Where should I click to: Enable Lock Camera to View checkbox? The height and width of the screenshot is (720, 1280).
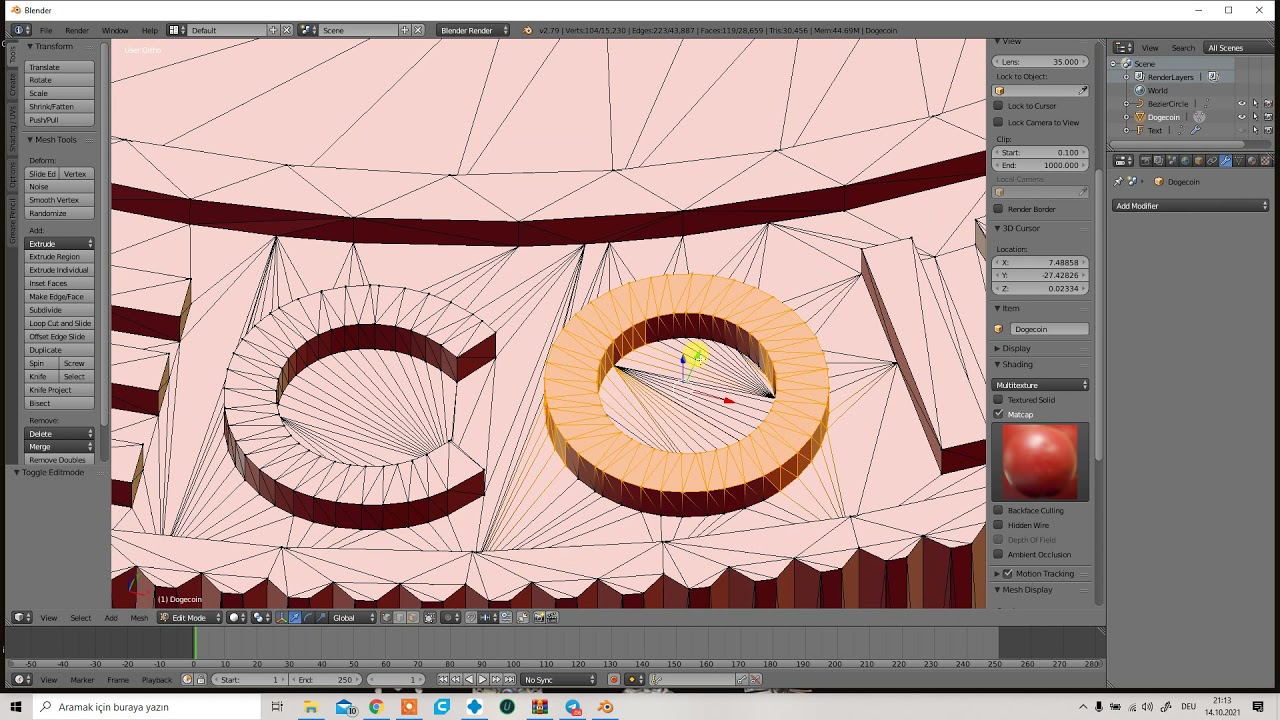pyautogui.click(x=998, y=122)
